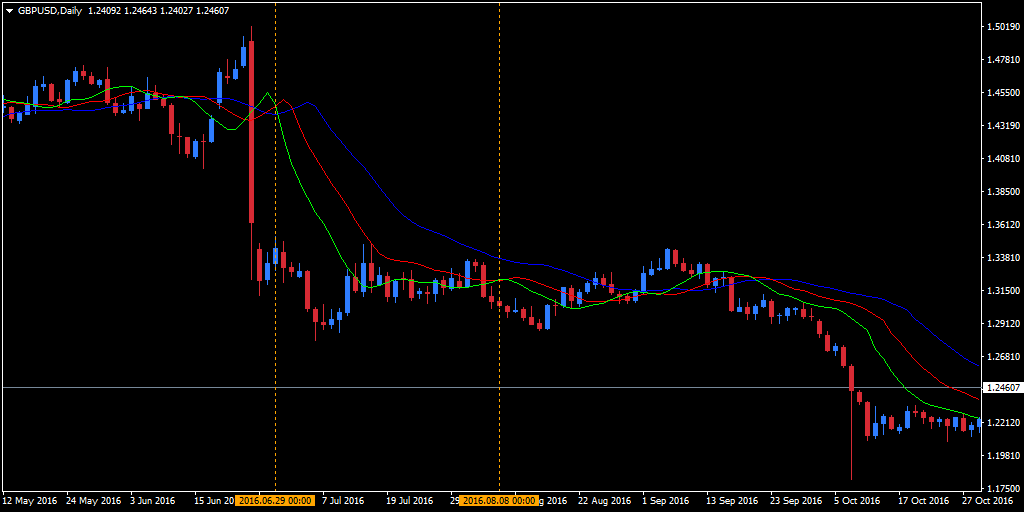1024x512 pixels.
Task: Click the current price label 1.24607
Action: coord(1006,387)
